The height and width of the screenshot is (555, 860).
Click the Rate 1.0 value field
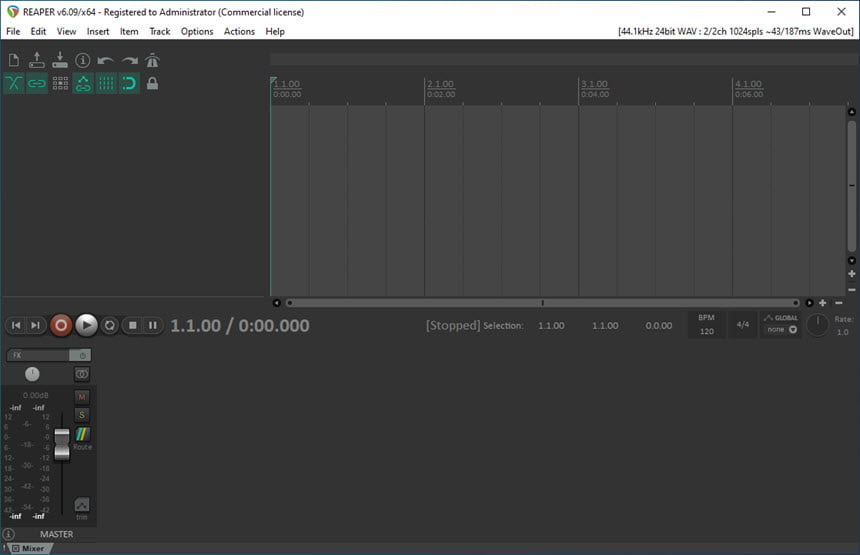point(842,332)
